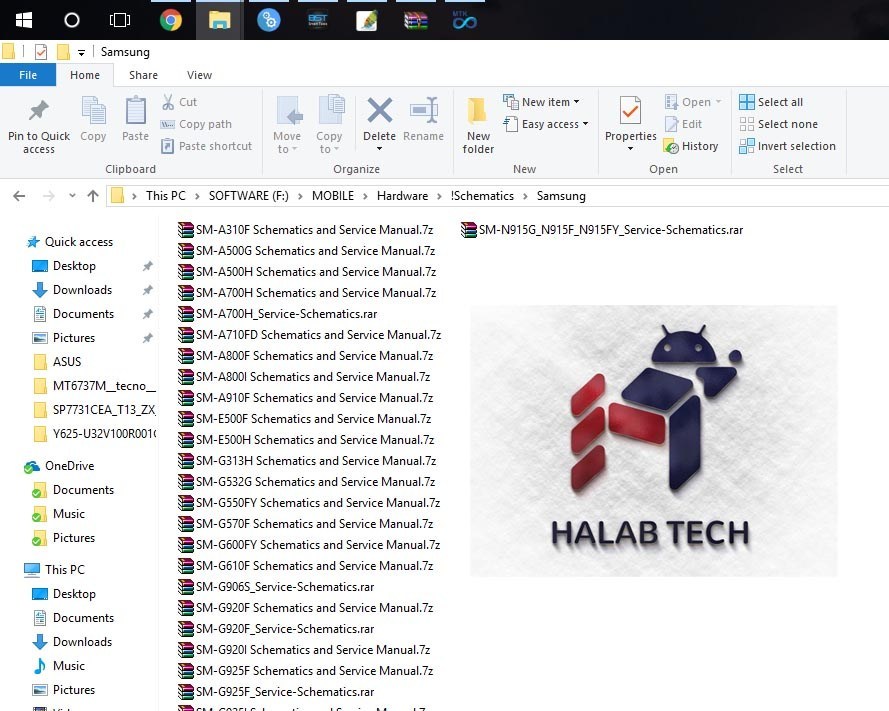Select SM-G906S_Service-Schematics.rar file

(x=276, y=587)
